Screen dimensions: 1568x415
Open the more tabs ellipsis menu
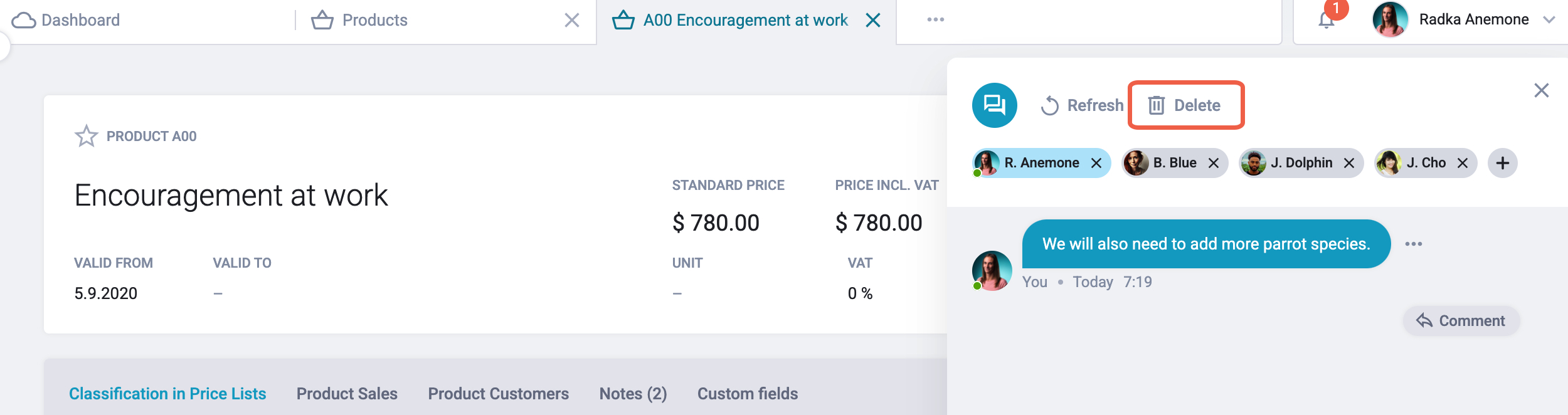[x=935, y=20]
